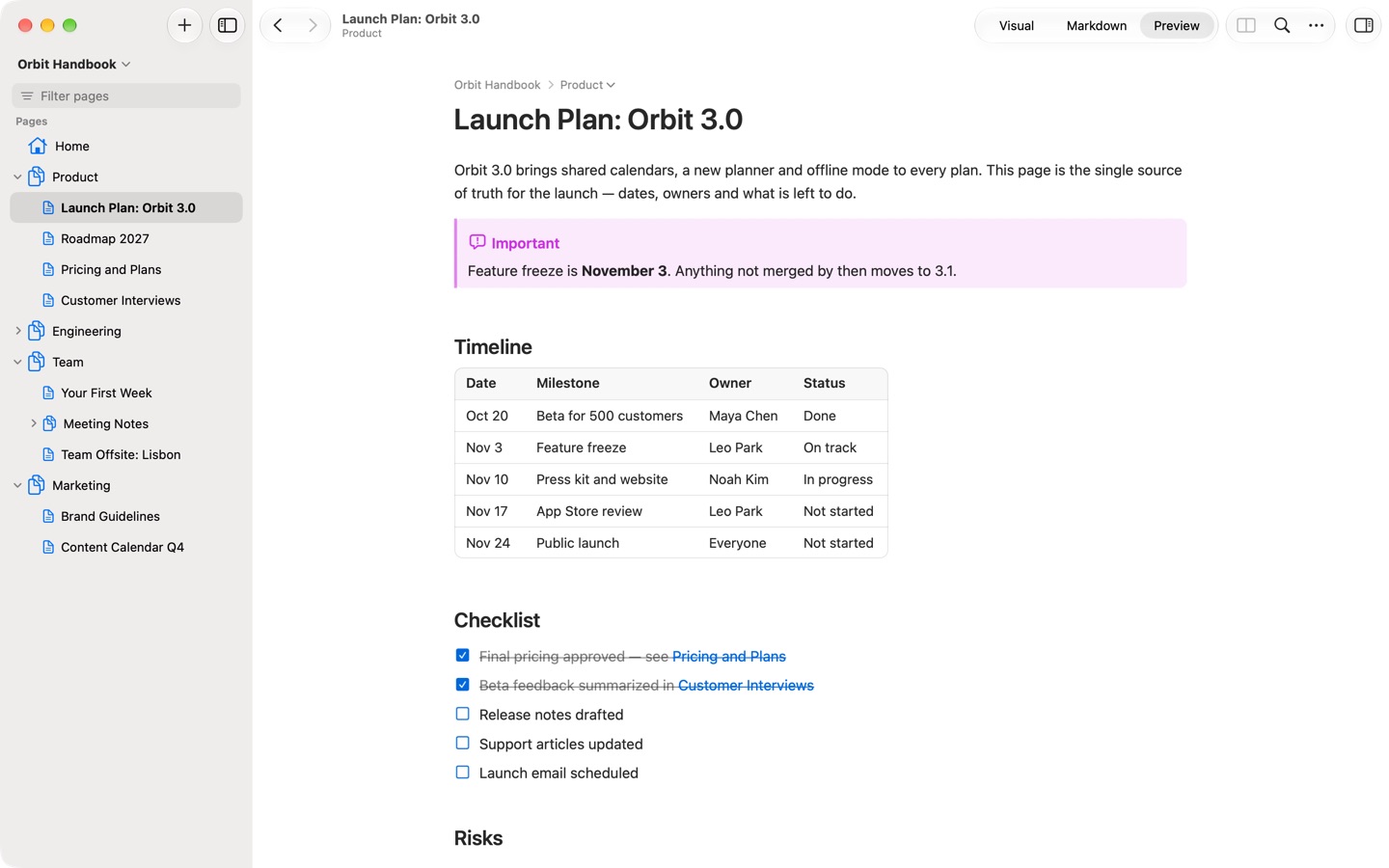Open the Orbit Handbook workspace dropdown
This screenshot has height=868, width=1389.
coord(74,64)
